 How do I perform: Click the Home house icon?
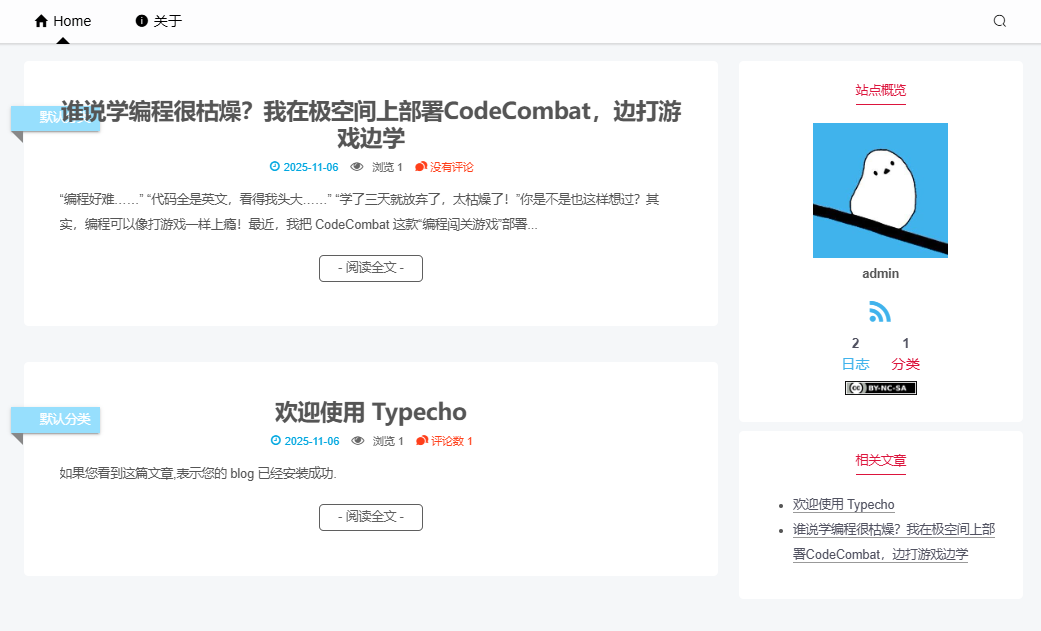[41, 21]
